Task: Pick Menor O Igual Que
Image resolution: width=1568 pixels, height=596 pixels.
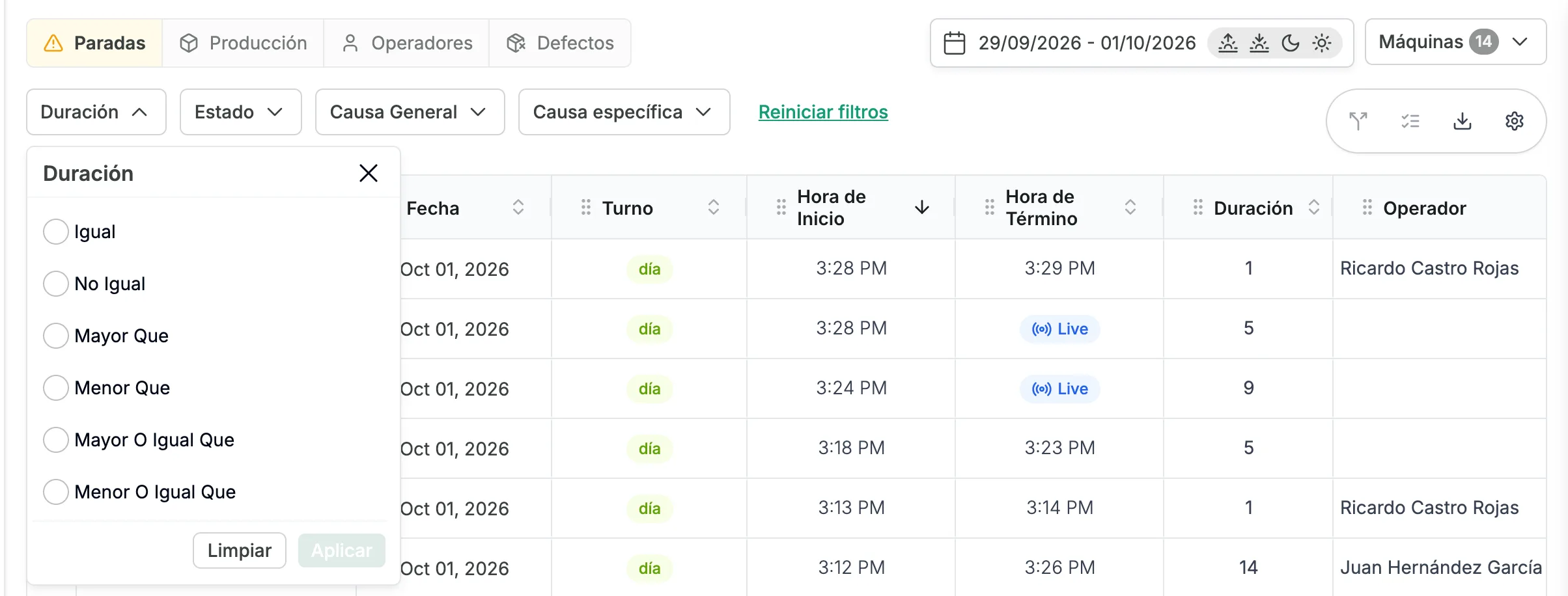Action: [x=56, y=492]
